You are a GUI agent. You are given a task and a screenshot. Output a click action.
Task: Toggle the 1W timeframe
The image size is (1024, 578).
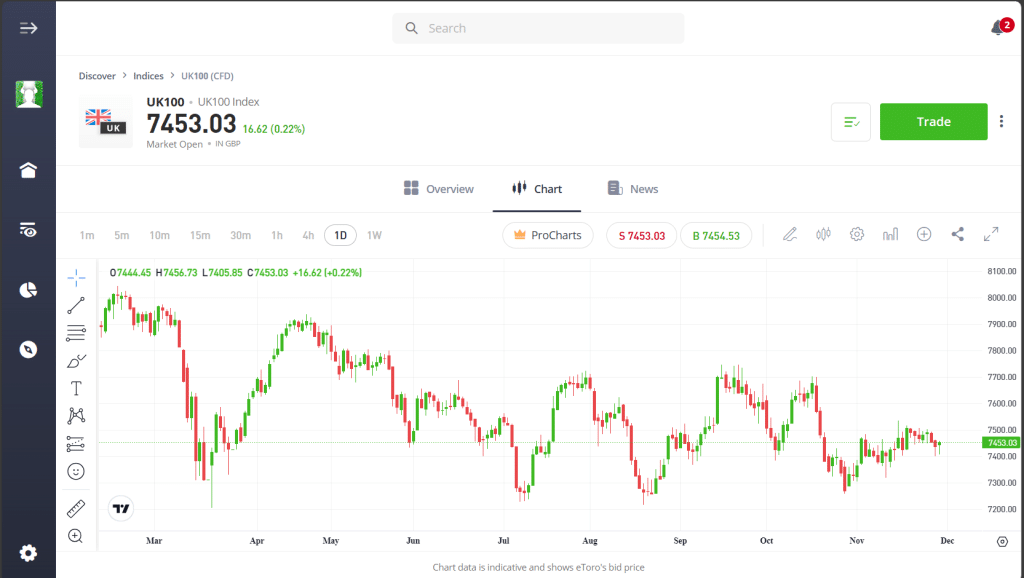click(373, 234)
